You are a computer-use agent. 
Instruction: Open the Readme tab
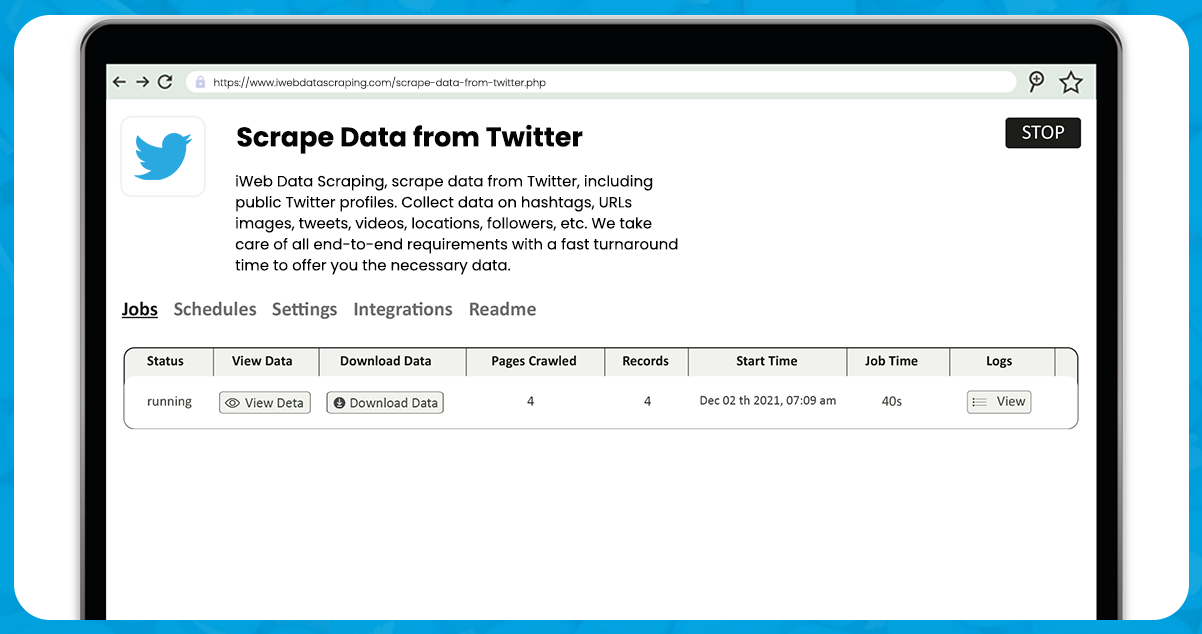502,309
